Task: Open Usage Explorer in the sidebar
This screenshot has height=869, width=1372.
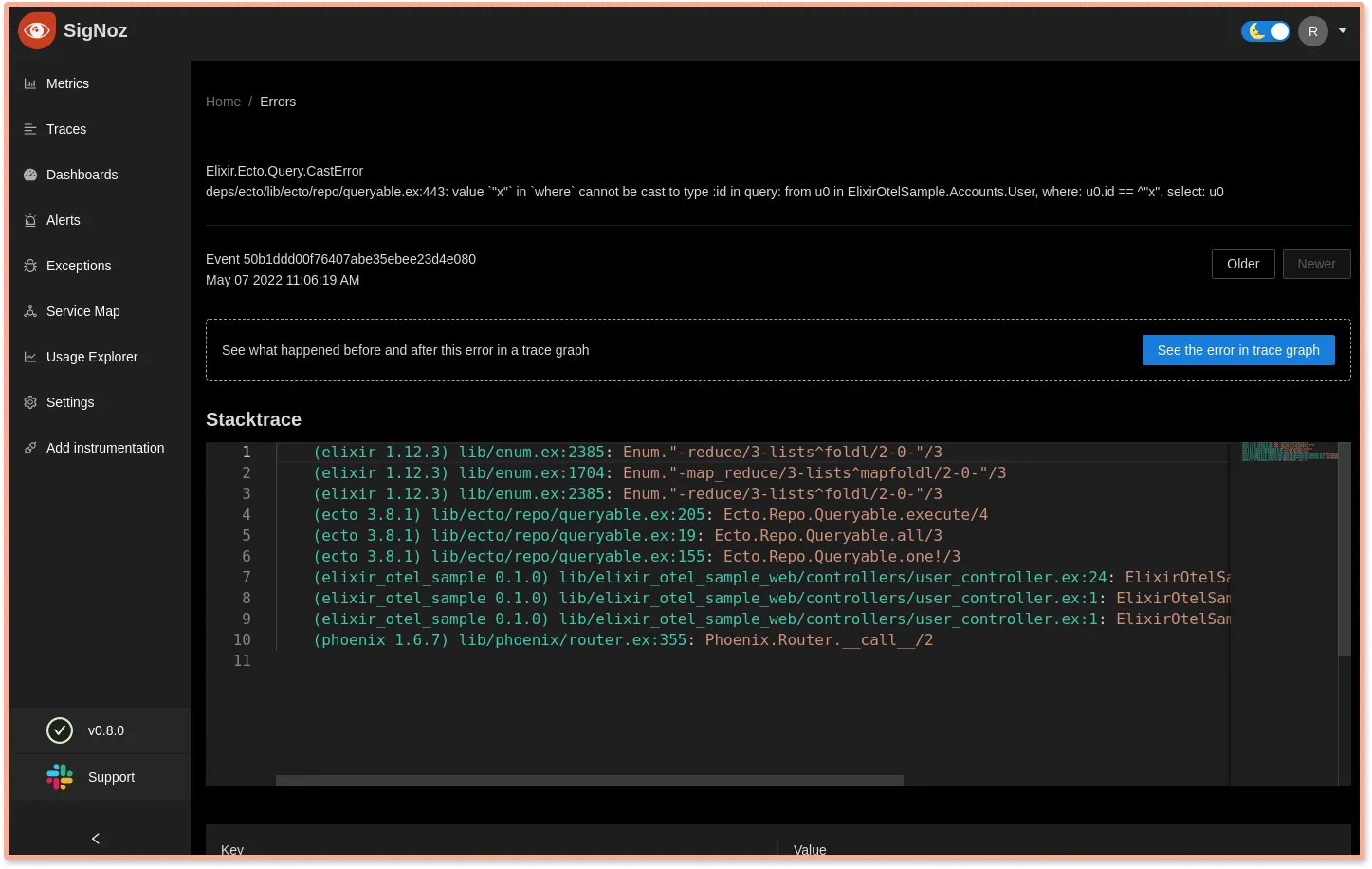Action: (x=100, y=357)
